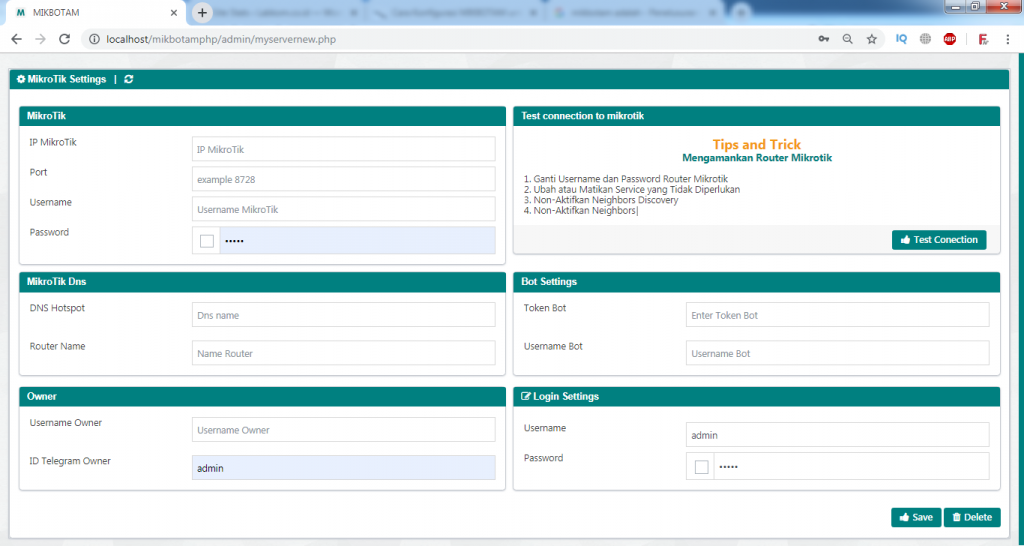
Task: Close the MIKBOTAM tab
Action: [x=174, y=12]
